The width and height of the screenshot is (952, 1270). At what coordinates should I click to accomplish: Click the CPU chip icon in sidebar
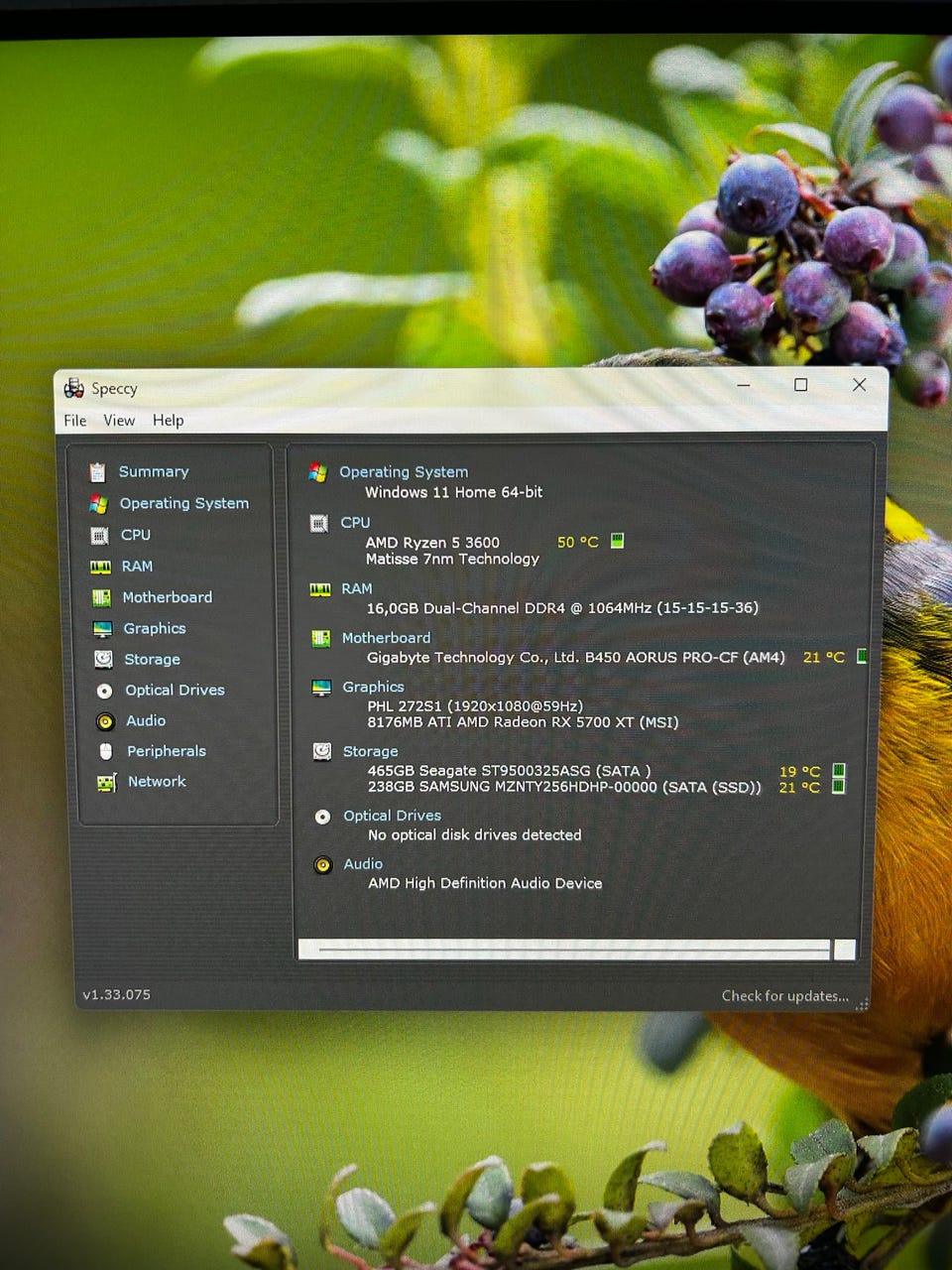coord(99,536)
